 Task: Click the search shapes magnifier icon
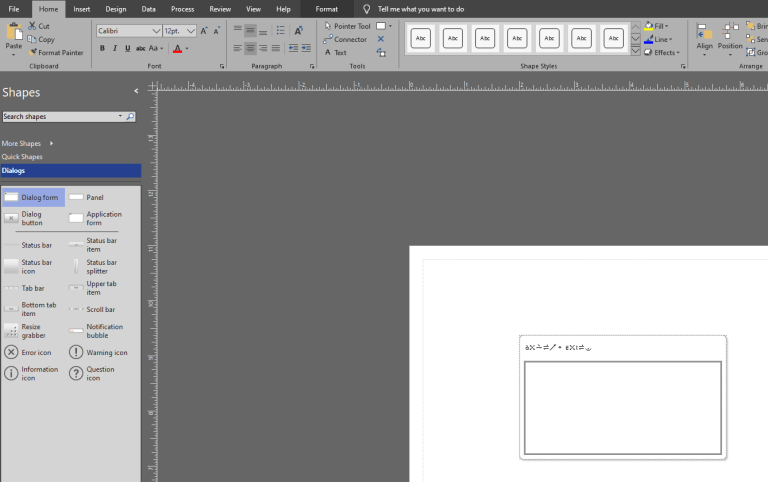point(130,117)
